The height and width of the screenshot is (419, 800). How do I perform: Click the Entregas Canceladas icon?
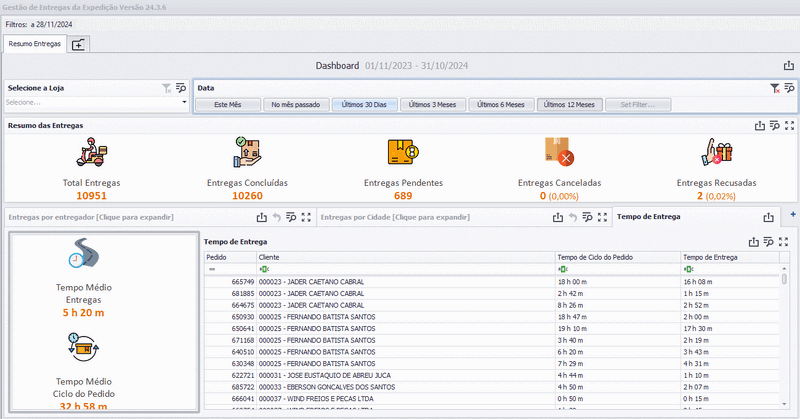coord(559,152)
